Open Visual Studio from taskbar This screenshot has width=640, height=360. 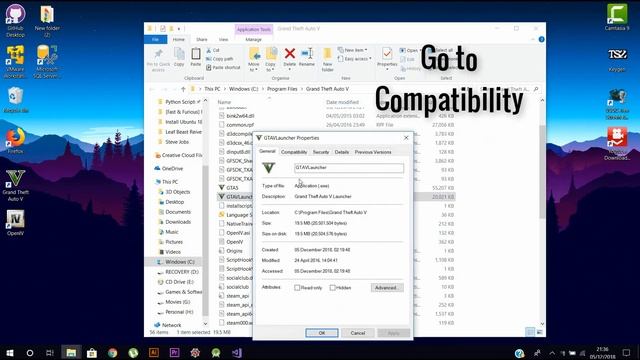pyautogui.click(x=237, y=353)
